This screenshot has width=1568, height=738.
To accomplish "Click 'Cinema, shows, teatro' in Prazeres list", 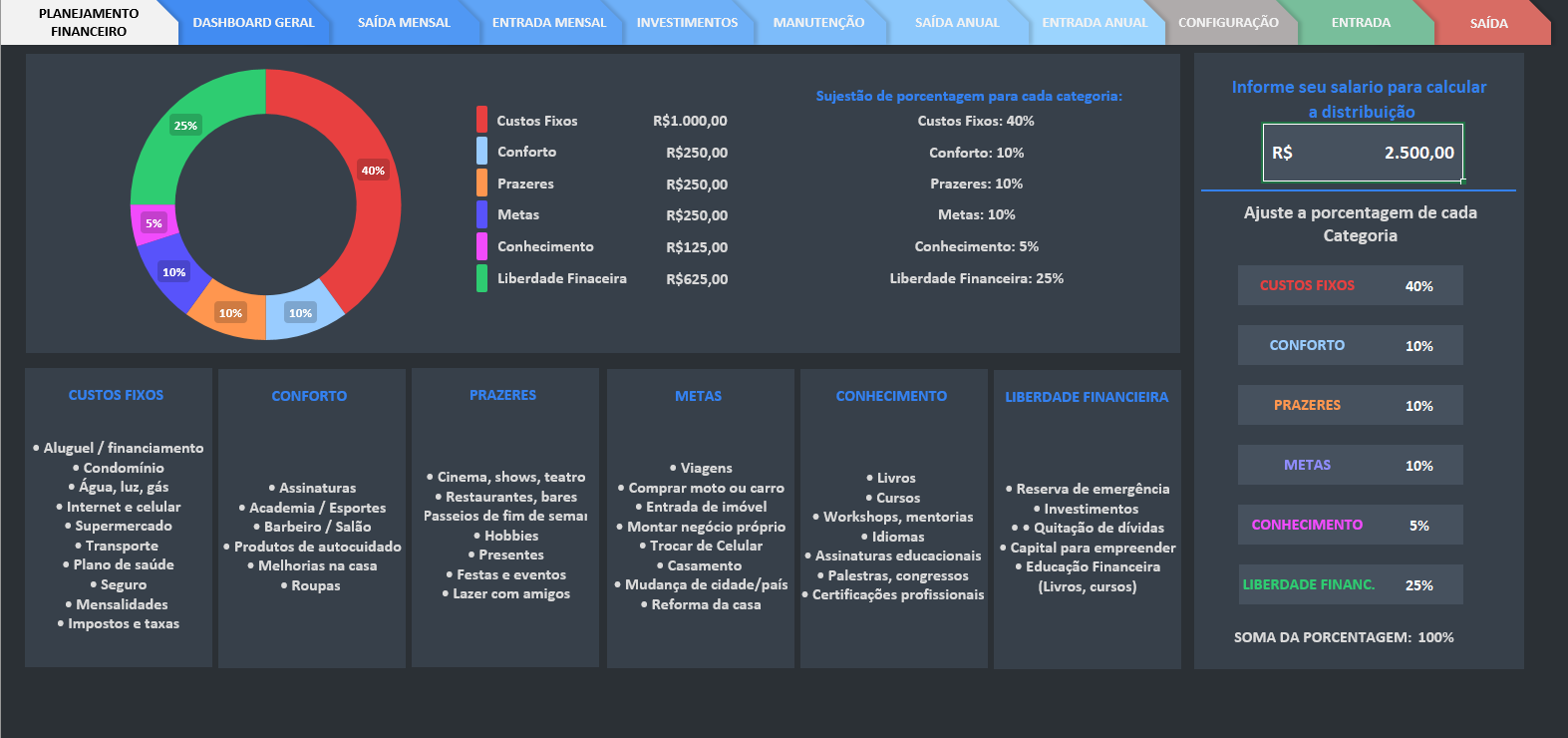I will (505, 477).
